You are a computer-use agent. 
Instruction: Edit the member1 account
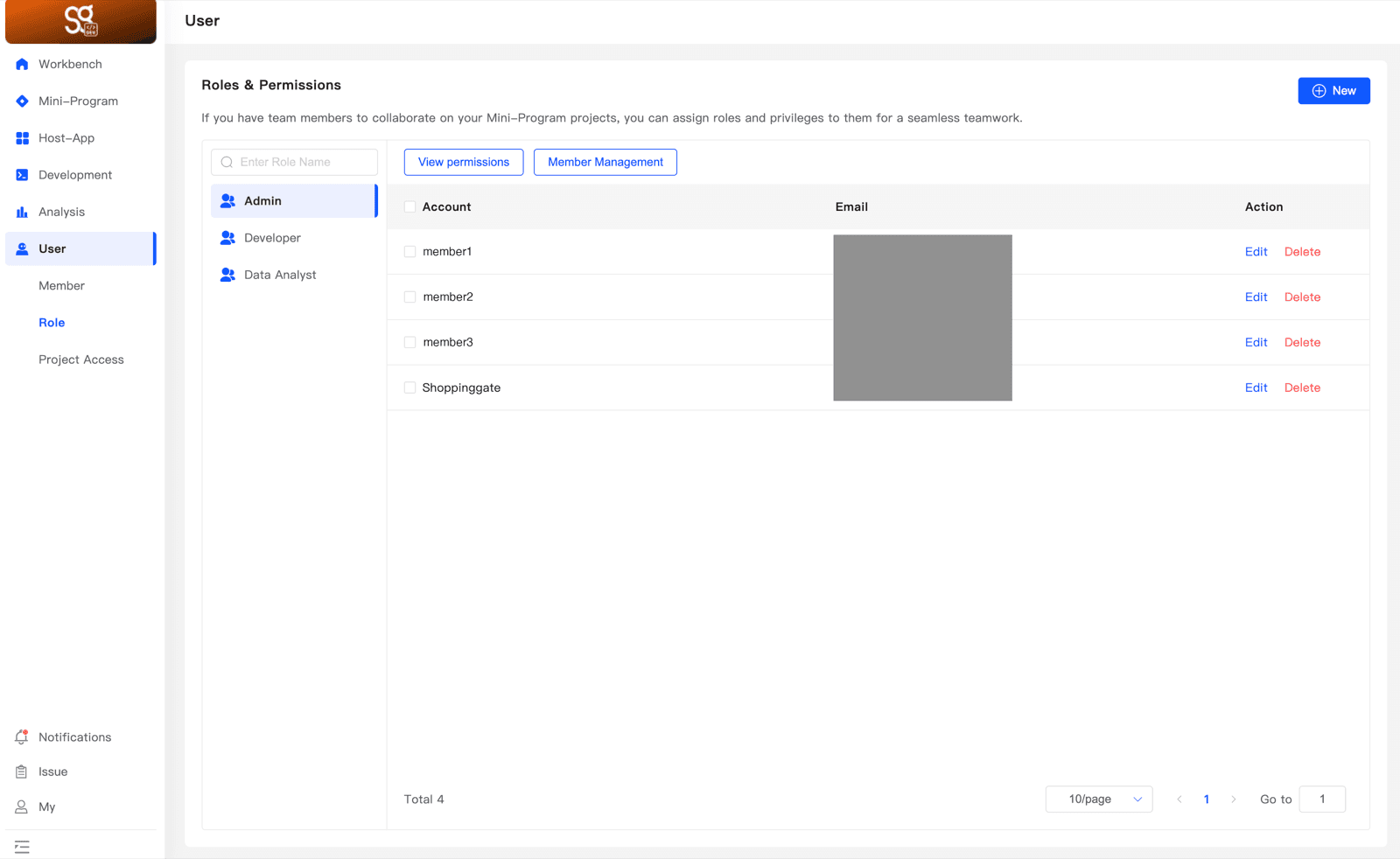(1256, 251)
